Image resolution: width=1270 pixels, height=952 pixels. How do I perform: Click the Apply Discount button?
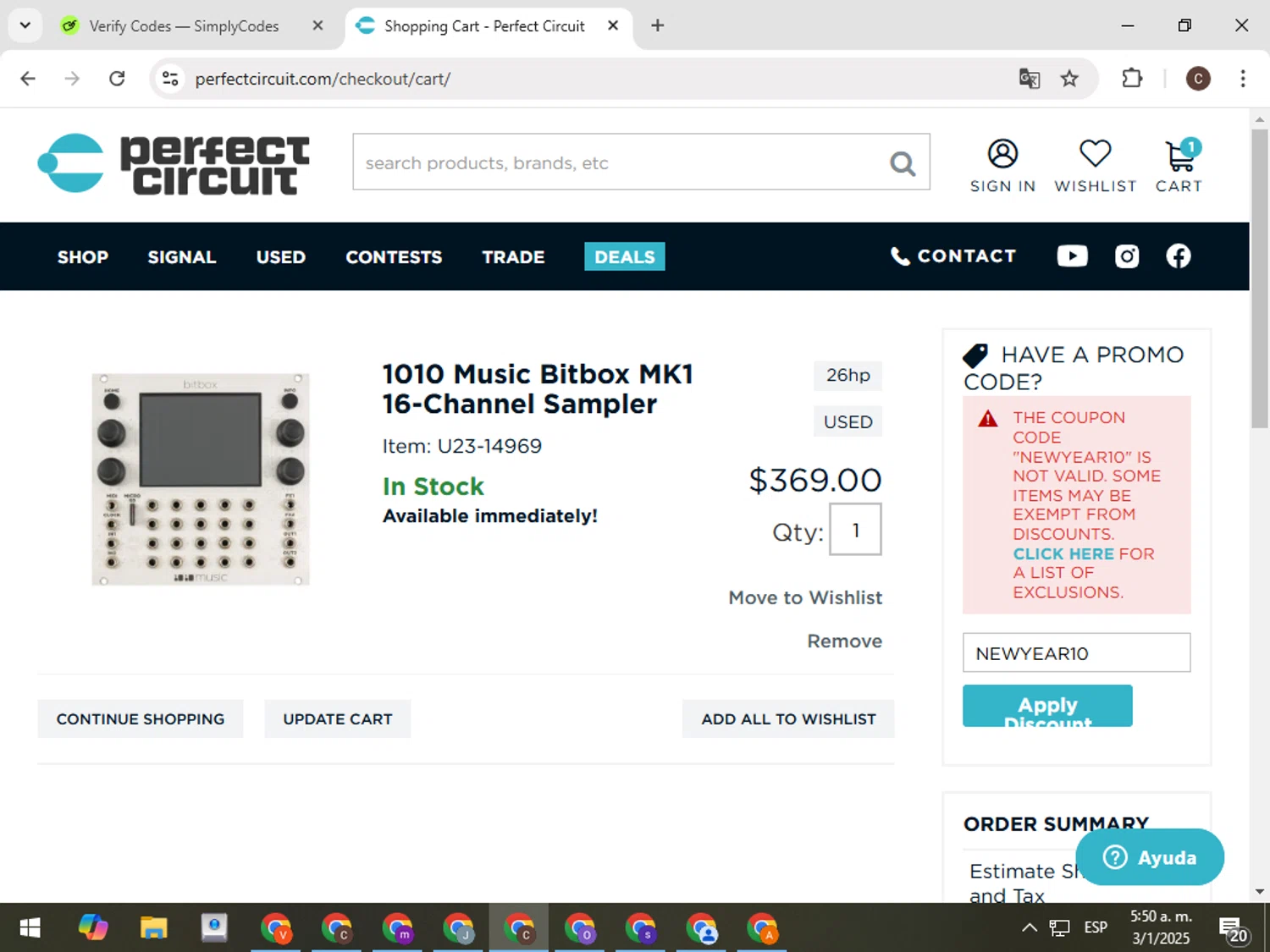pos(1047,706)
